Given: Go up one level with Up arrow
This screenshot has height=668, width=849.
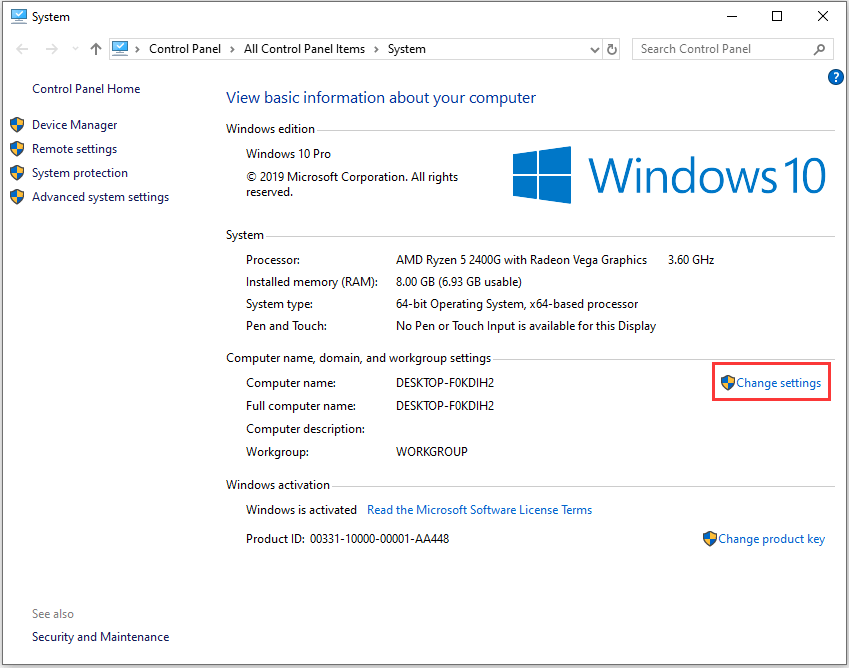Looking at the screenshot, I should [x=96, y=49].
